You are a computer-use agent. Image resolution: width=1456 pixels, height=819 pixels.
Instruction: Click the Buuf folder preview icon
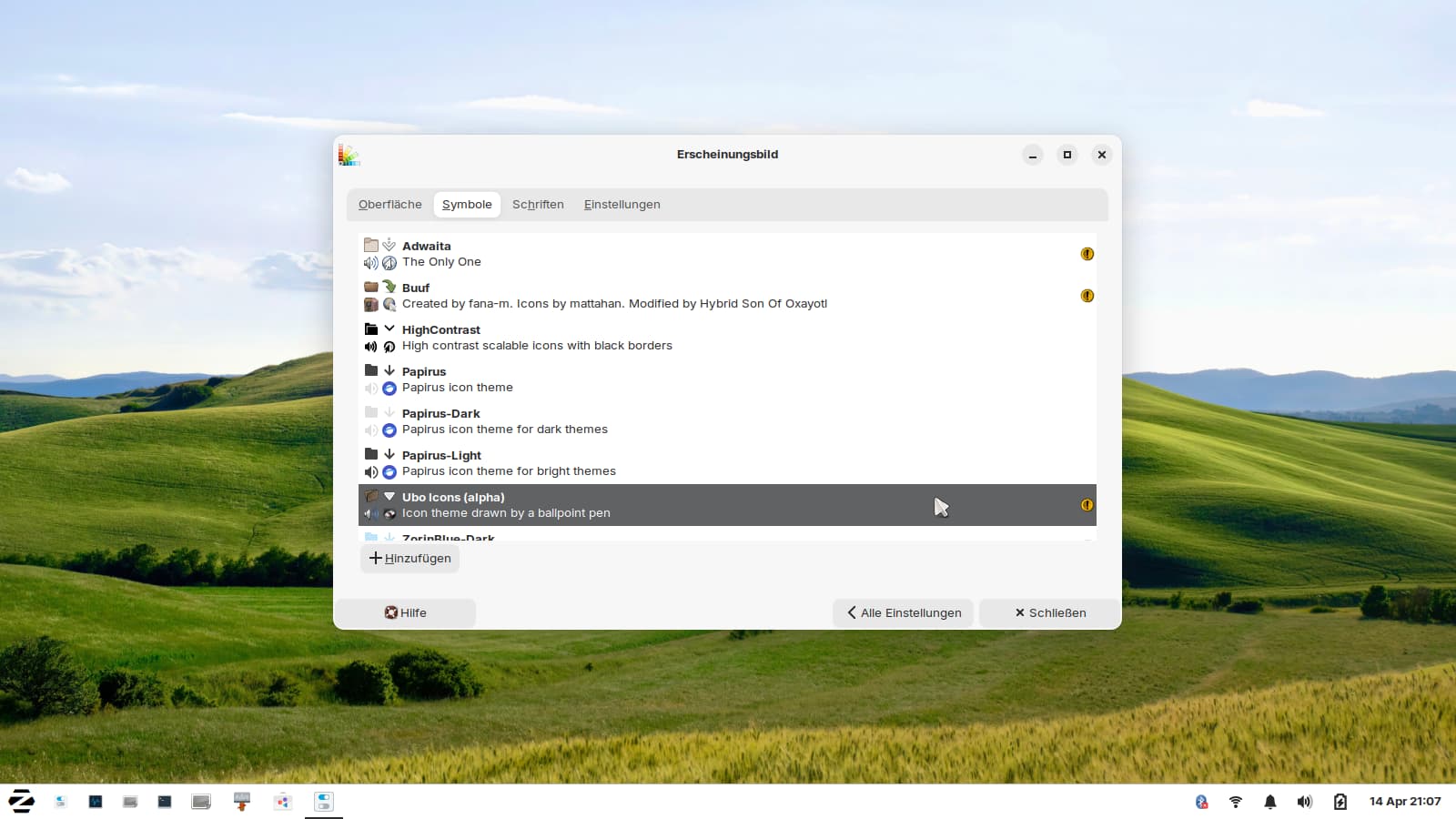tap(371, 287)
